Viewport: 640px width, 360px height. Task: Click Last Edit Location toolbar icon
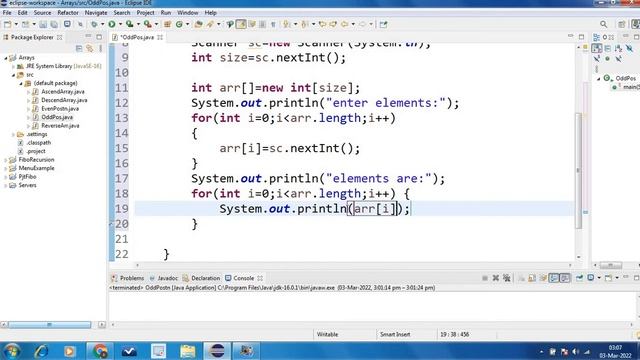tap(322, 24)
